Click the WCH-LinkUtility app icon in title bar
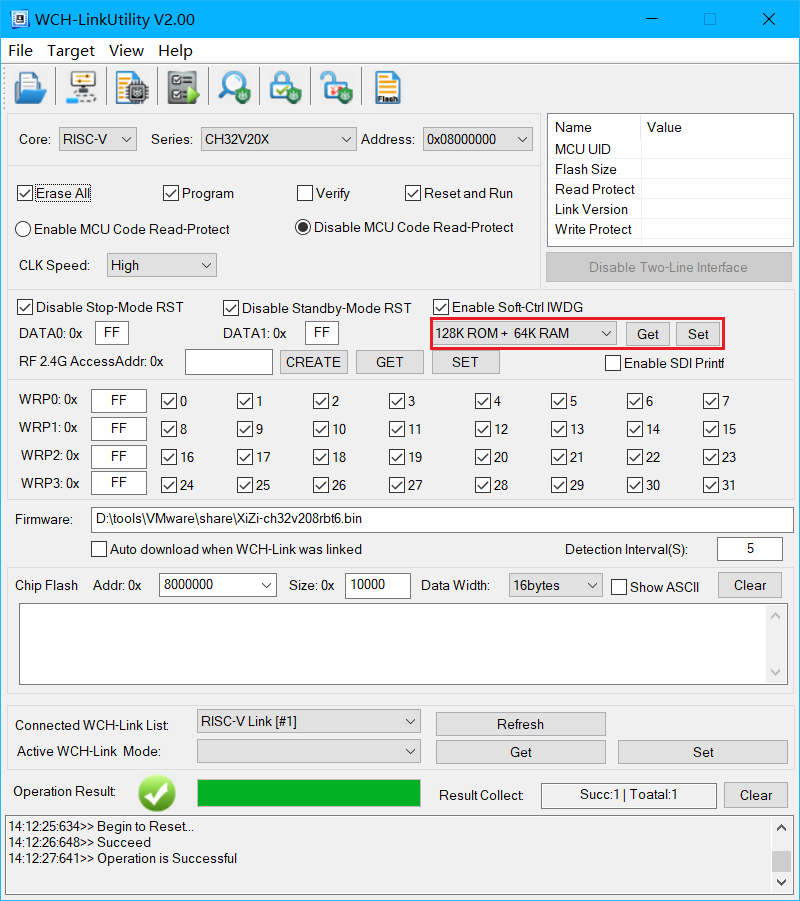Screen dimensions: 800x901 (20, 19)
